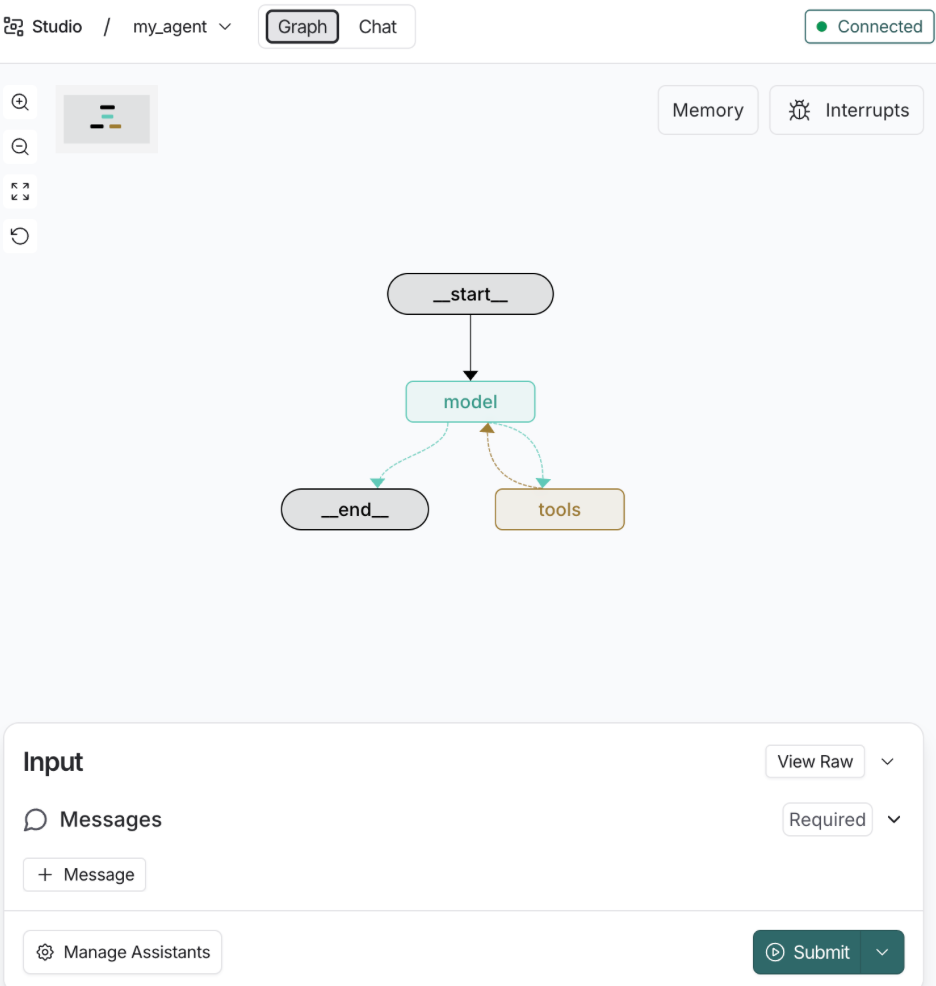Click the Studio logo icon
This screenshot has height=986, width=936.
coord(14,27)
